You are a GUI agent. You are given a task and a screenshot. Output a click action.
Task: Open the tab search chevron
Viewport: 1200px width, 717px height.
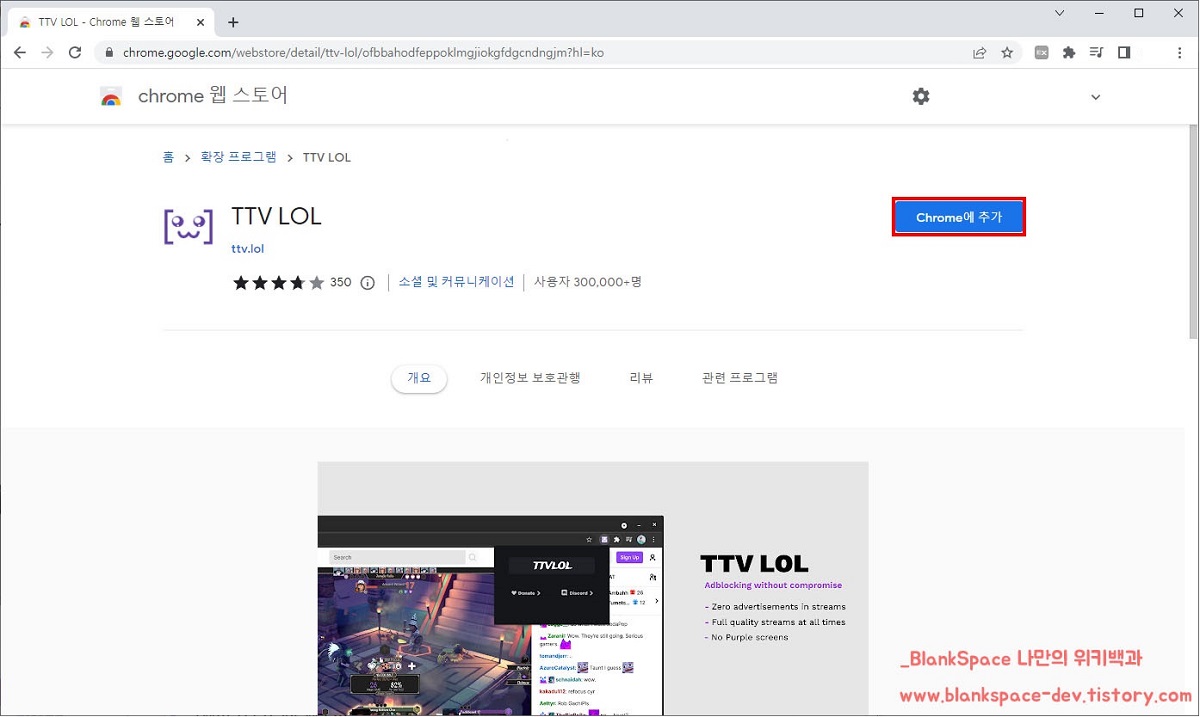[1060, 13]
